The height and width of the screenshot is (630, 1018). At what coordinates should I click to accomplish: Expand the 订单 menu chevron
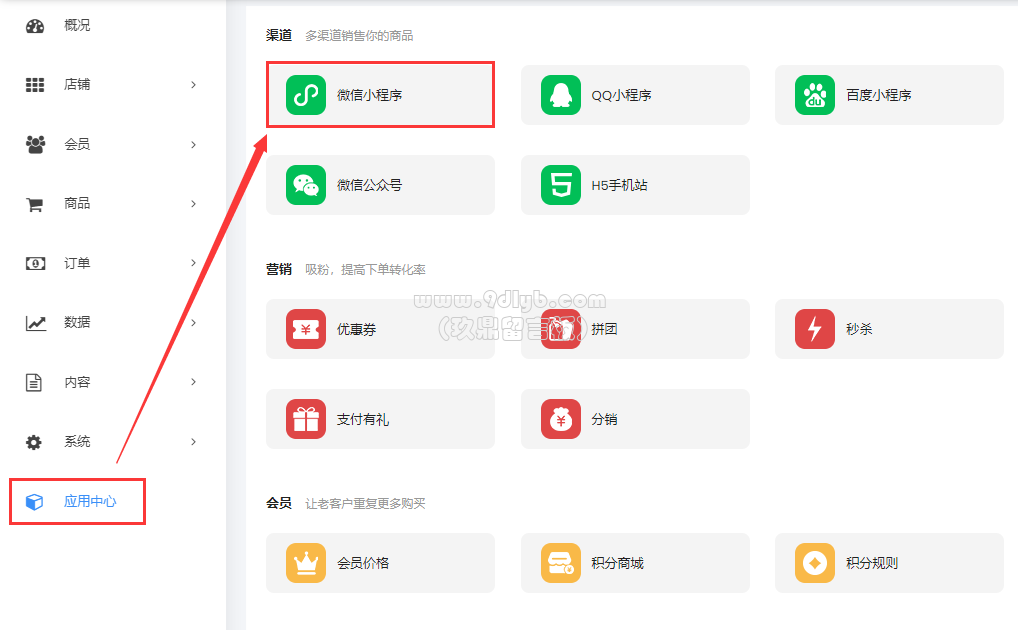pyautogui.click(x=193, y=263)
